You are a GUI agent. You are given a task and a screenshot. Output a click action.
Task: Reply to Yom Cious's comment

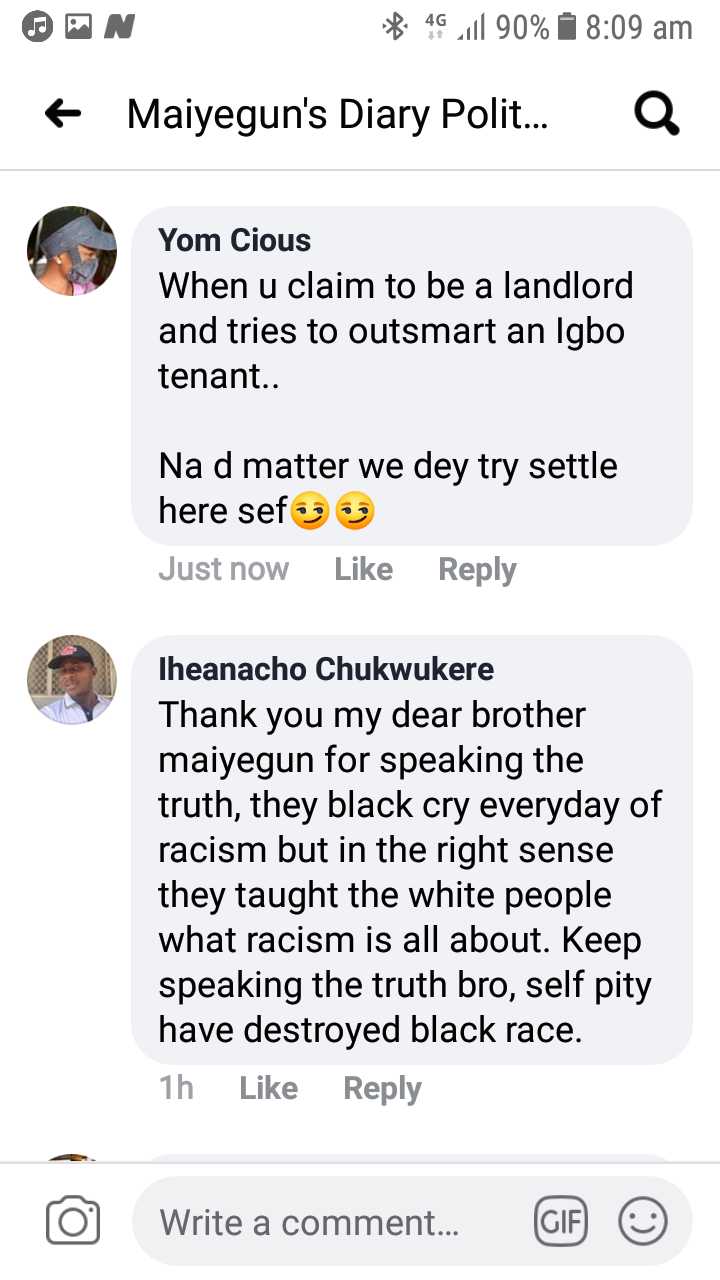tap(477, 569)
